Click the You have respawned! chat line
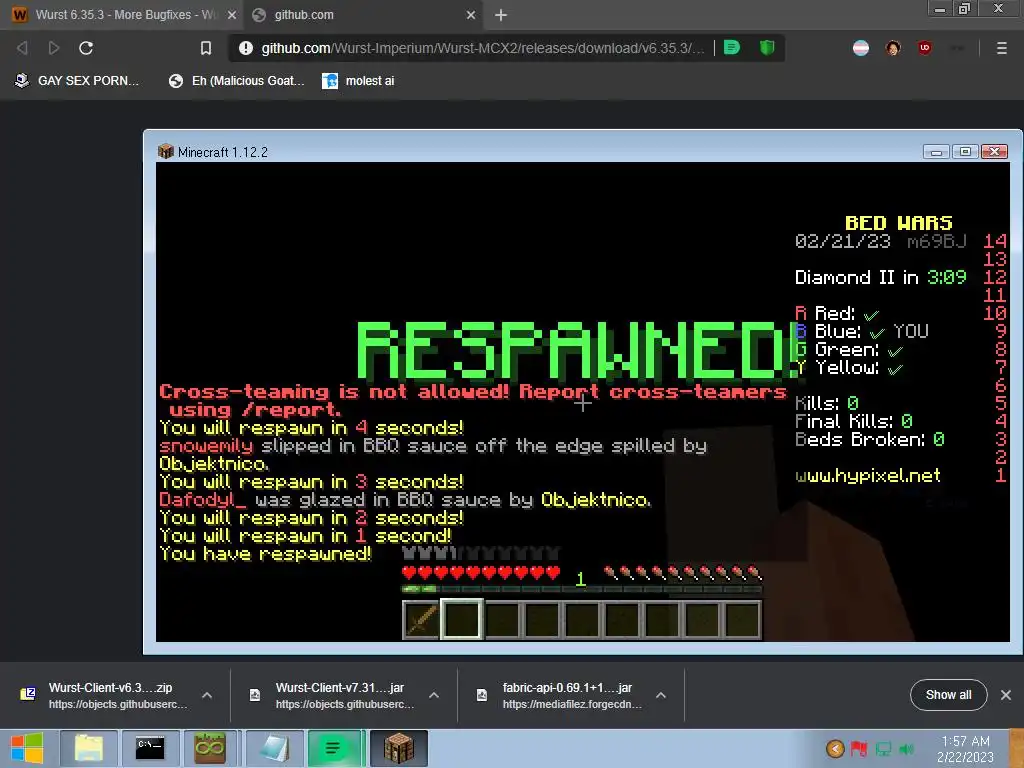 [x=265, y=554]
